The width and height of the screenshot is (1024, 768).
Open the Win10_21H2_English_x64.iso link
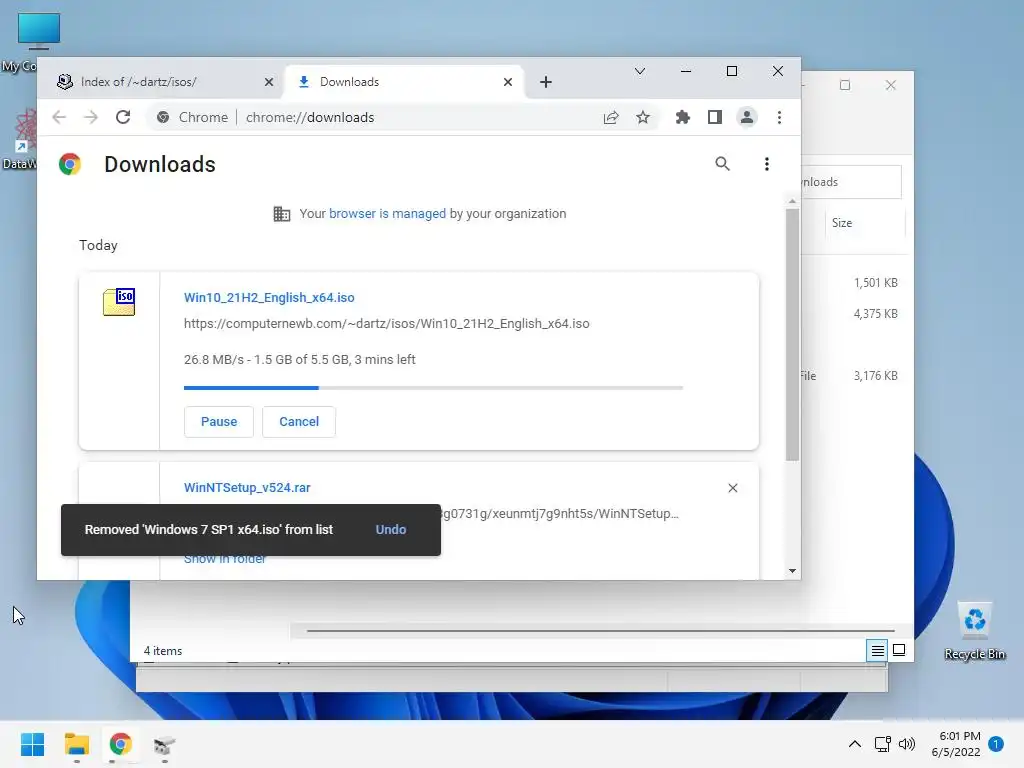click(x=269, y=298)
